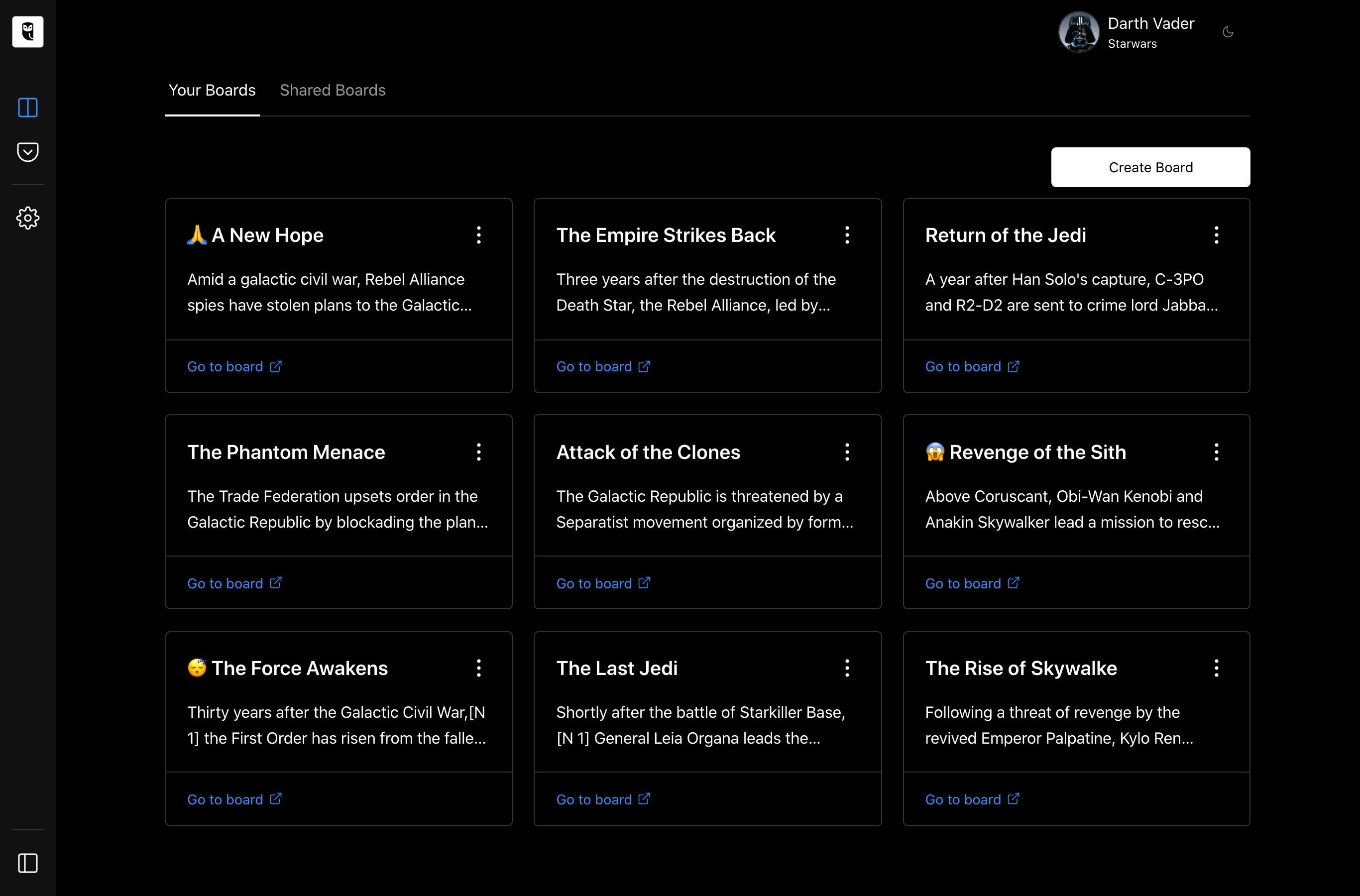Go to board link for The Phantom Menace
Image resolution: width=1360 pixels, height=896 pixels.
pyautogui.click(x=235, y=583)
